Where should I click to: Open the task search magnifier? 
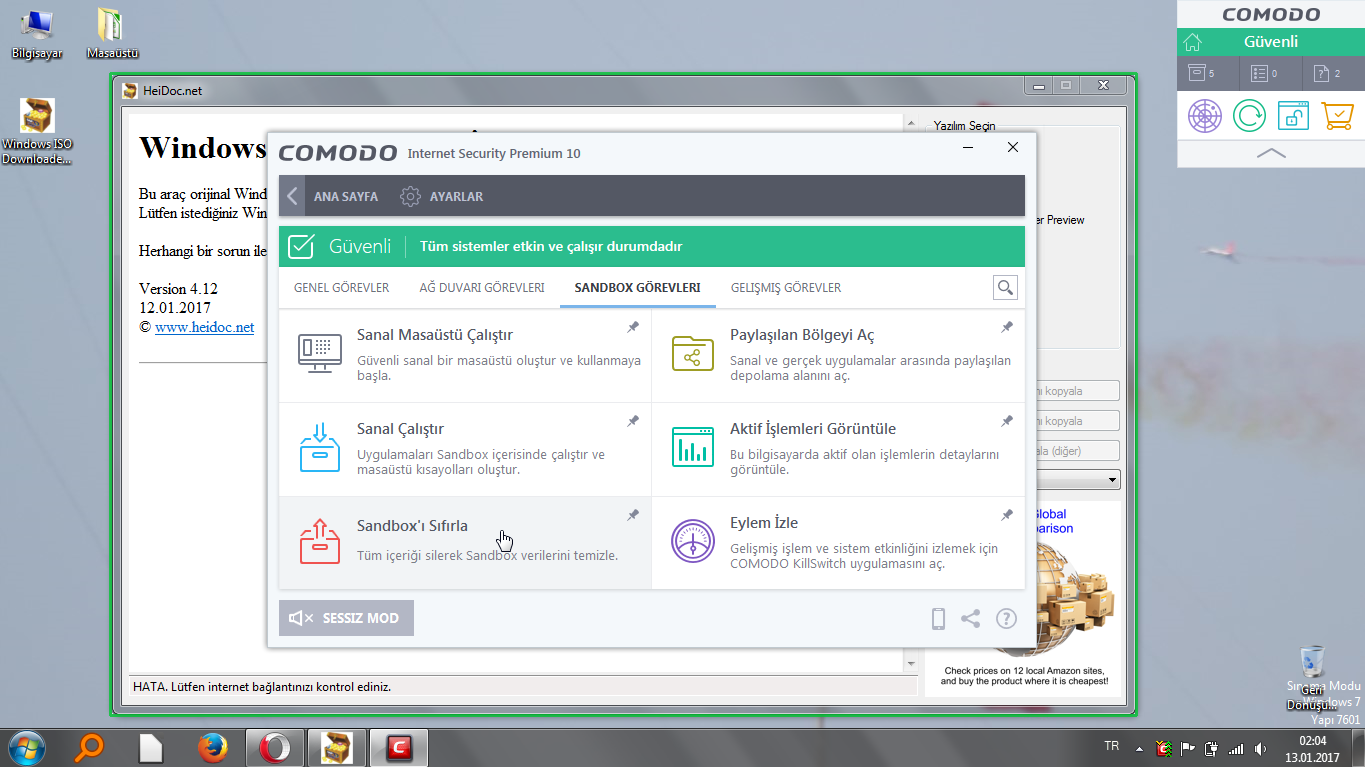(1005, 288)
